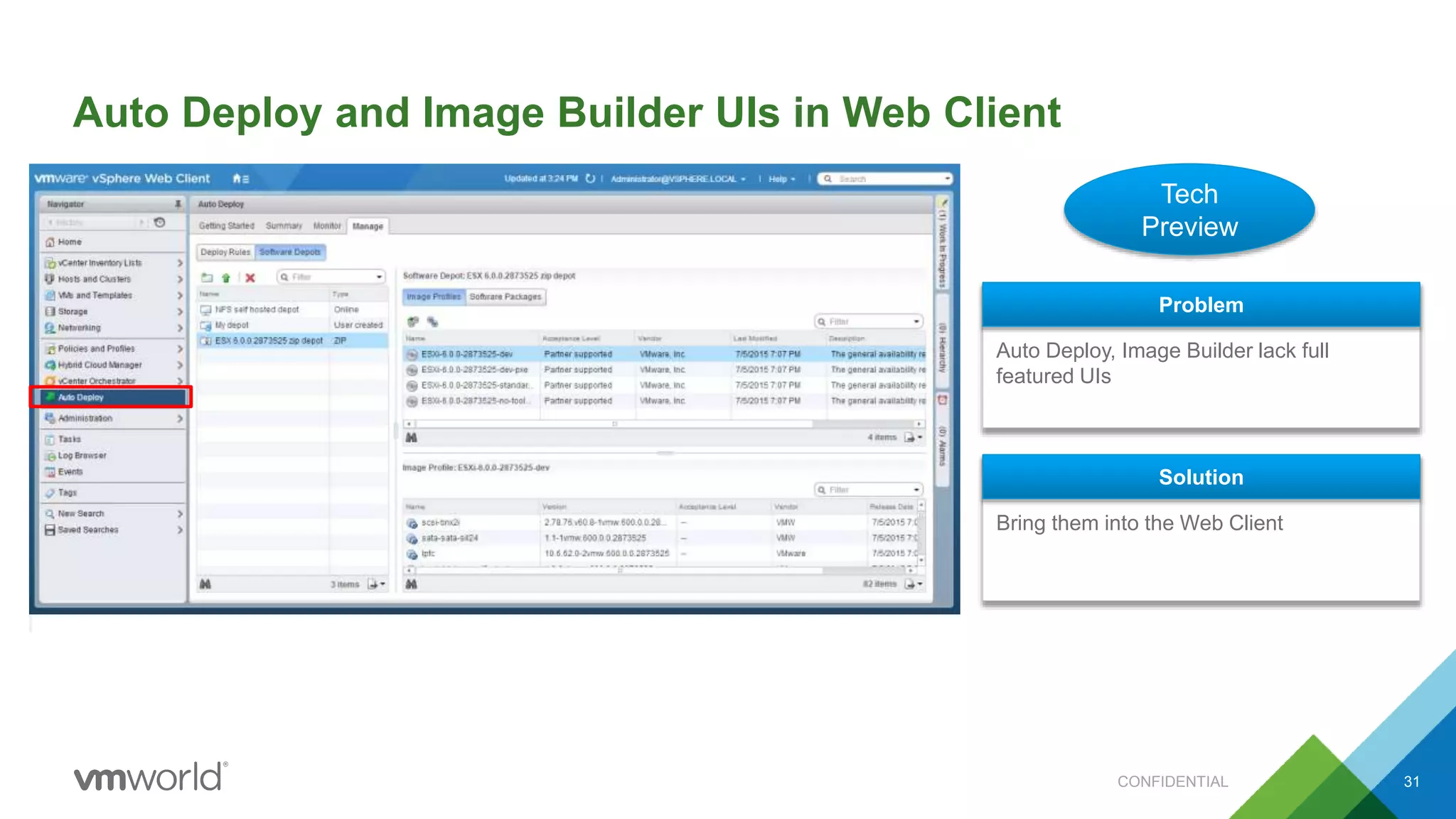Select the Manage tab
The width and height of the screenshot is (1456, 819).
(368, 226)
